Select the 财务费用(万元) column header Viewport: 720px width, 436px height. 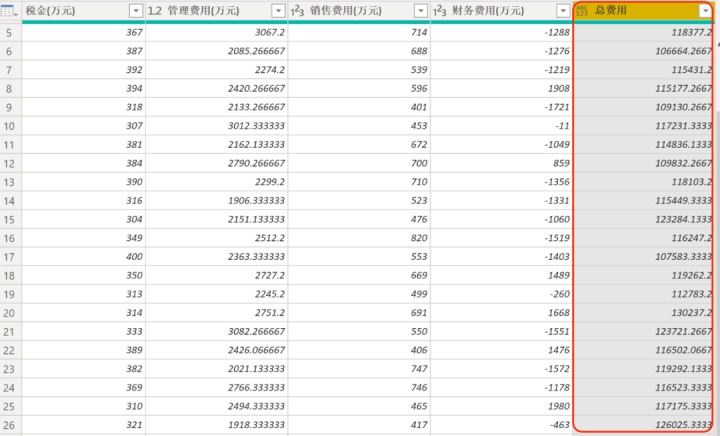pyautogui.click(x=501, y=11)
